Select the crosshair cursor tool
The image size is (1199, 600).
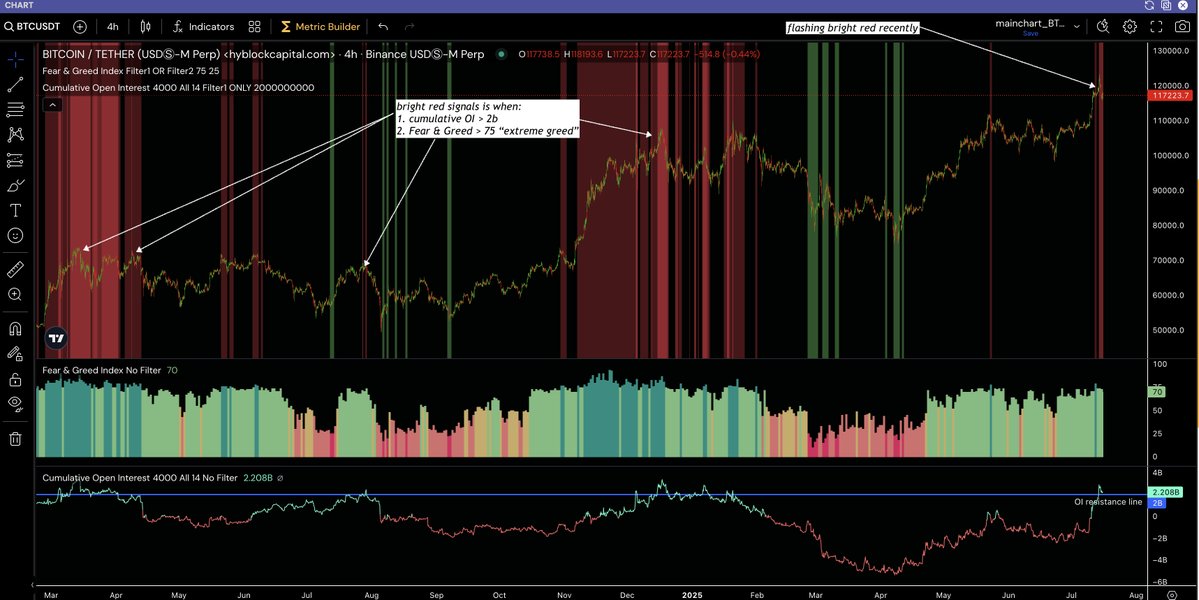click(15, 60)
